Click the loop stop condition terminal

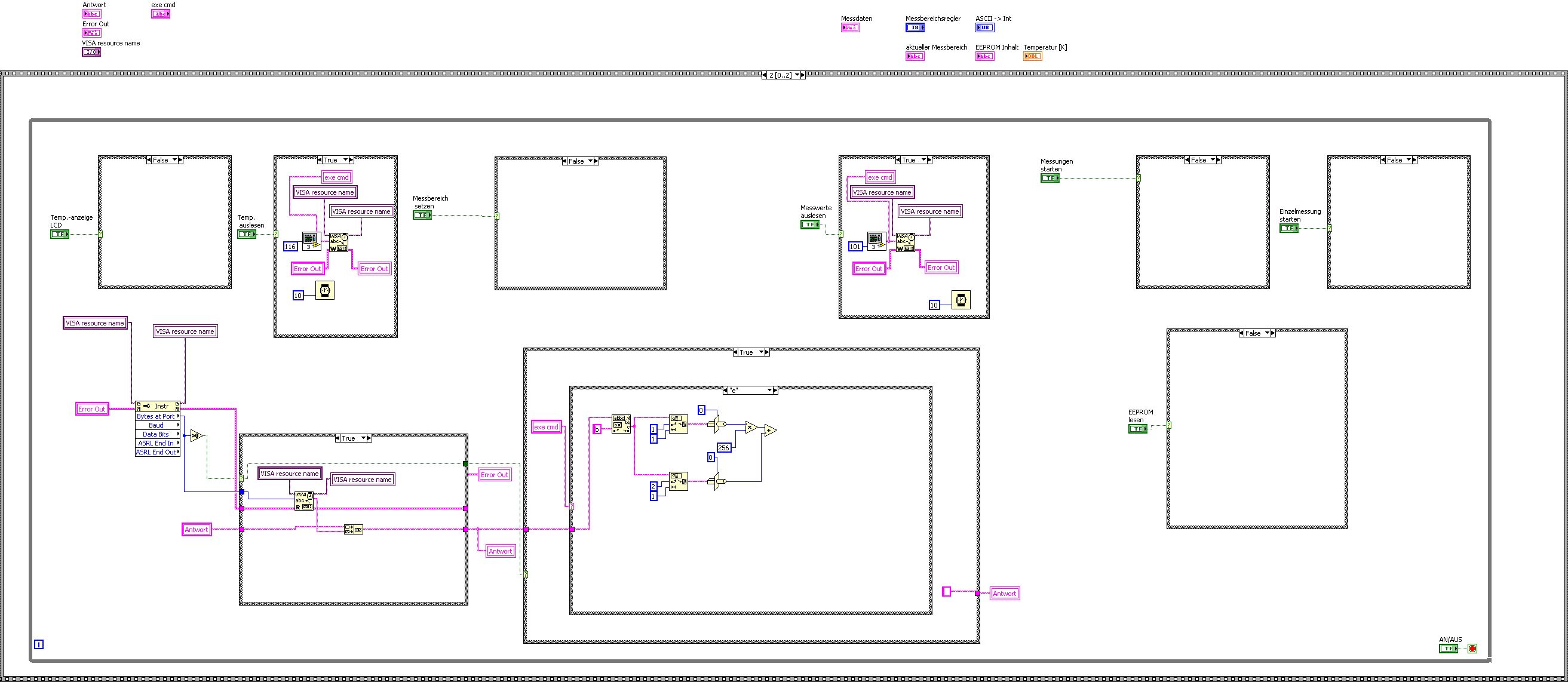click(x=1472, y=649)
